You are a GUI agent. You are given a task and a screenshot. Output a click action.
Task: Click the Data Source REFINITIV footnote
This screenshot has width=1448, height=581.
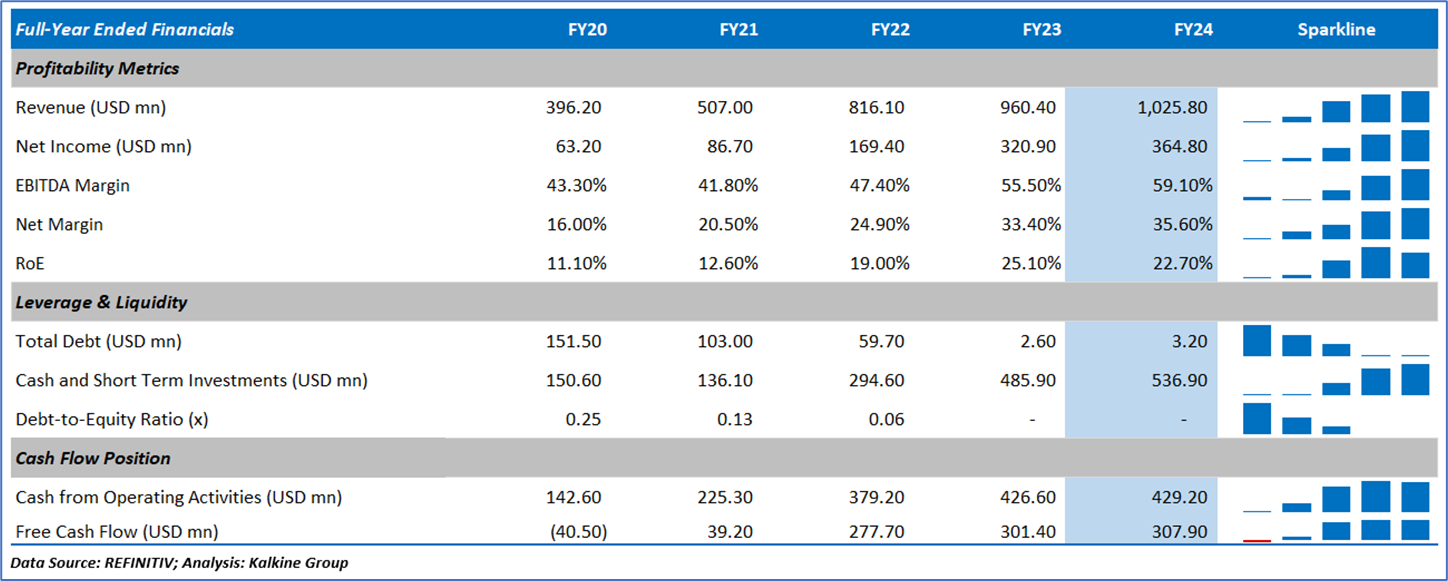(179, 563)
